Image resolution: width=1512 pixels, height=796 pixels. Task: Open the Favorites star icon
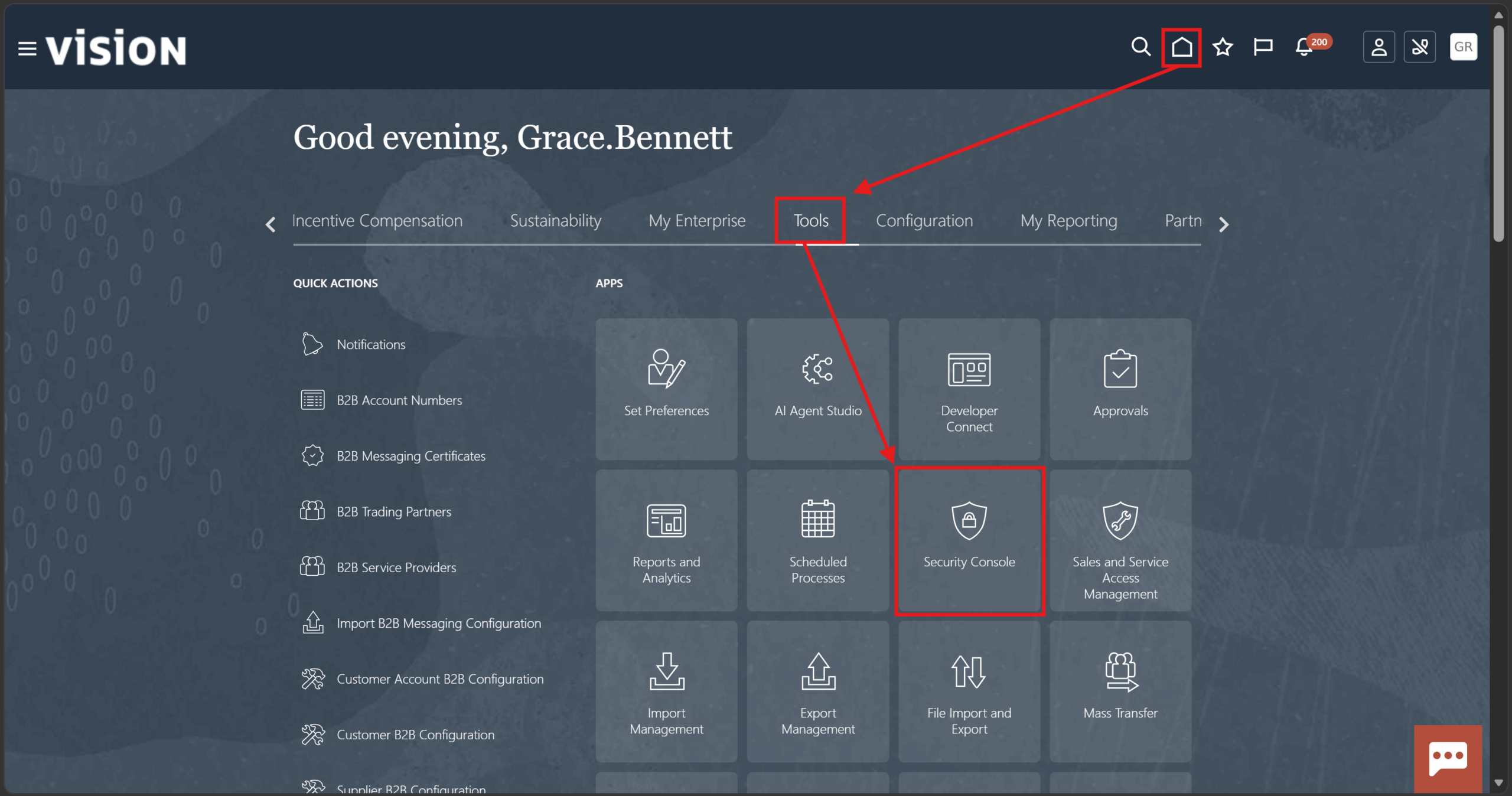1222,47
